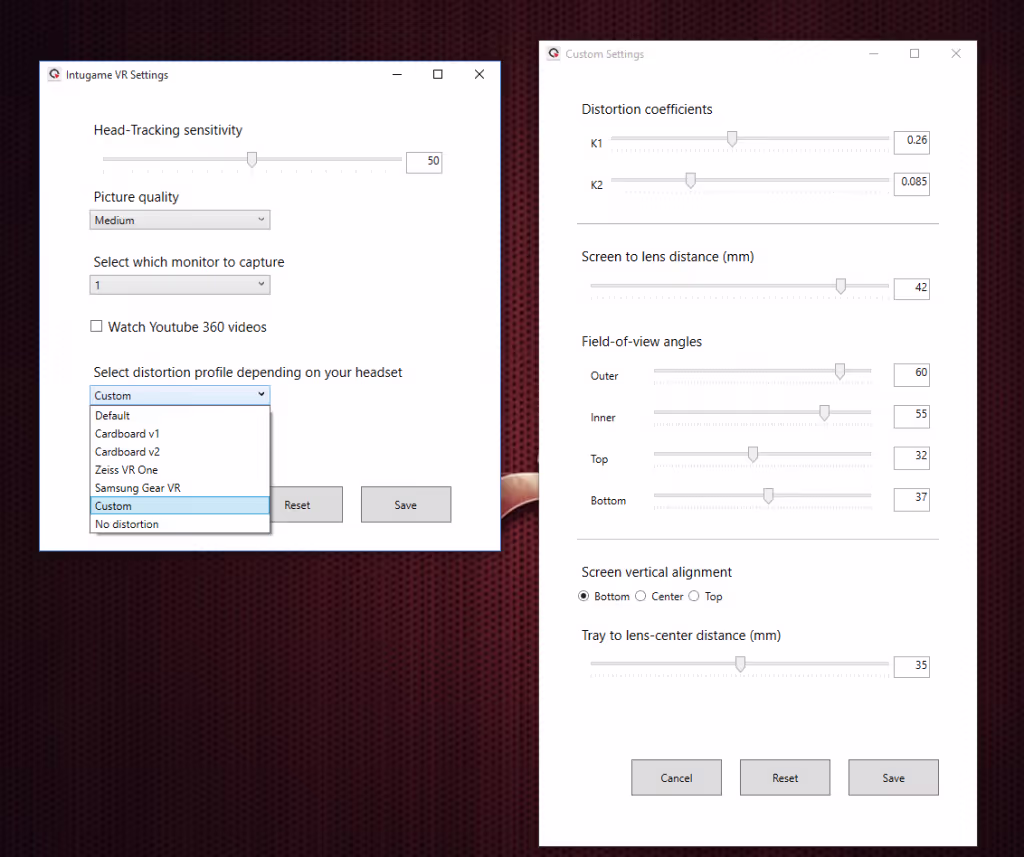The height and width of the screenshot is (857, 1024).
Task: Close the Intugame VR Settings window
Action: 479,74
